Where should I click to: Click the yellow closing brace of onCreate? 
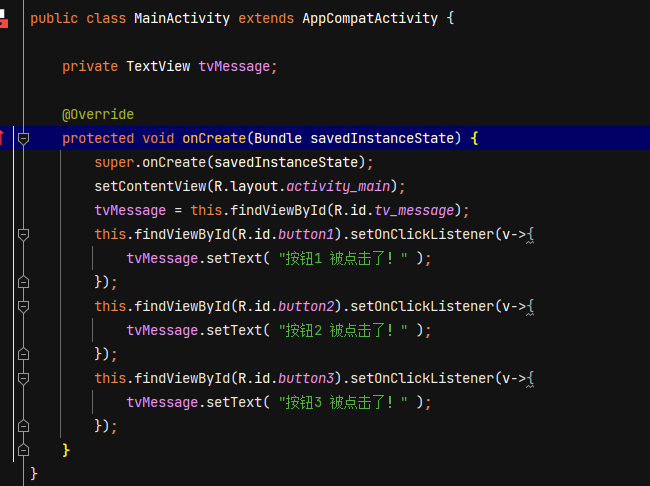point(66,450)
